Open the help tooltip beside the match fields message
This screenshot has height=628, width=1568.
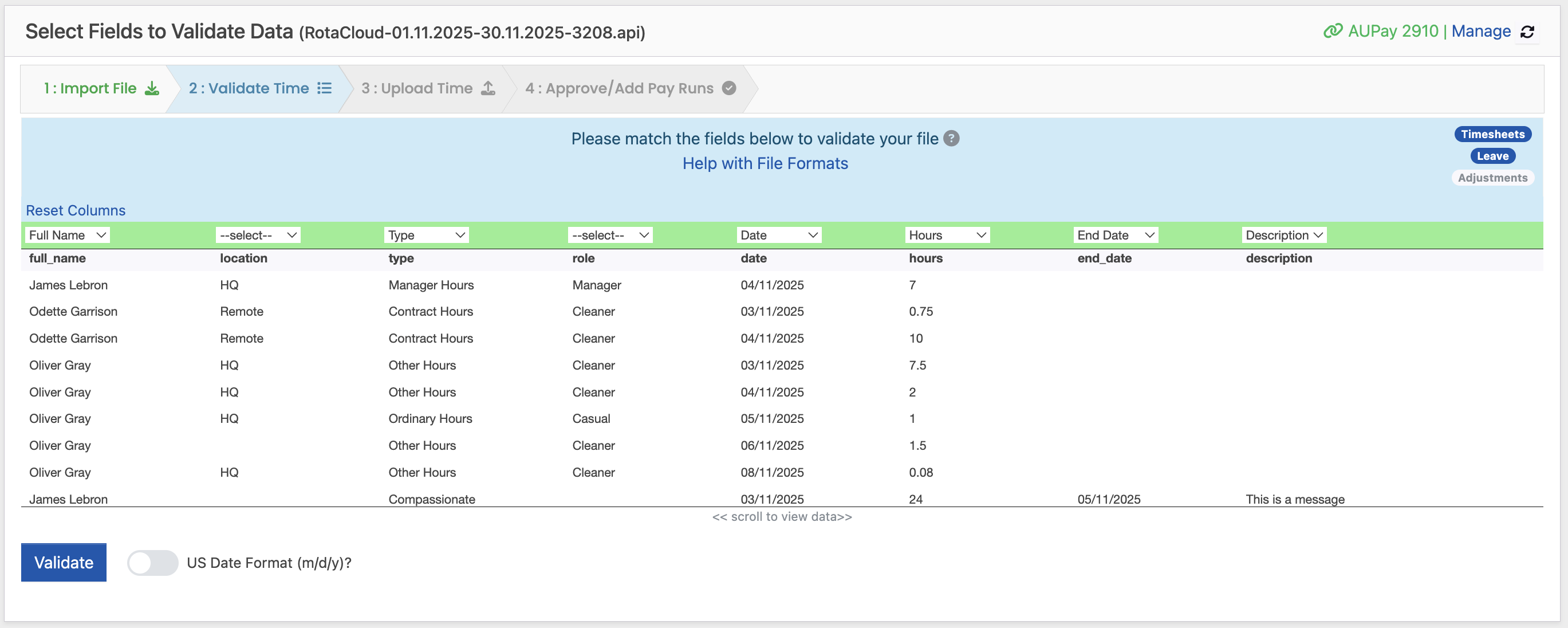(951, 138)
